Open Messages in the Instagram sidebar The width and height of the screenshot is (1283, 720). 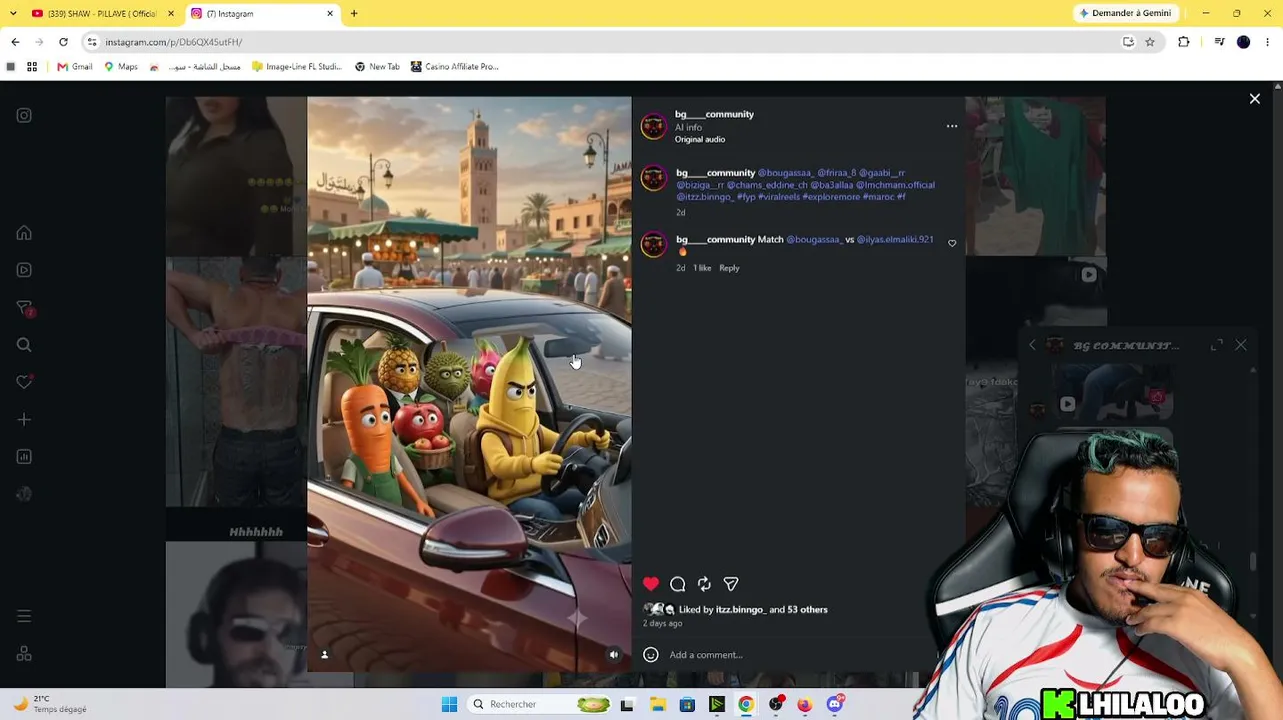point(25,309)
